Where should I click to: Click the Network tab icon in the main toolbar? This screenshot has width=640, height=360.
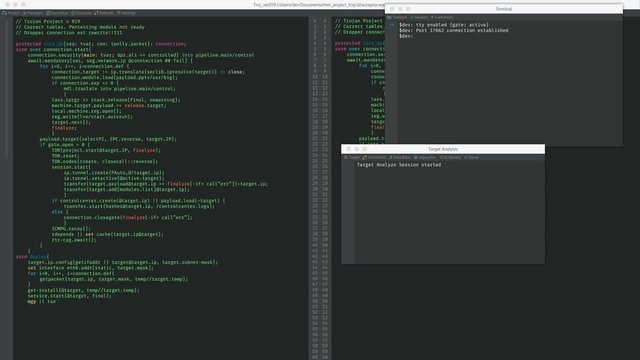point(97,13)
